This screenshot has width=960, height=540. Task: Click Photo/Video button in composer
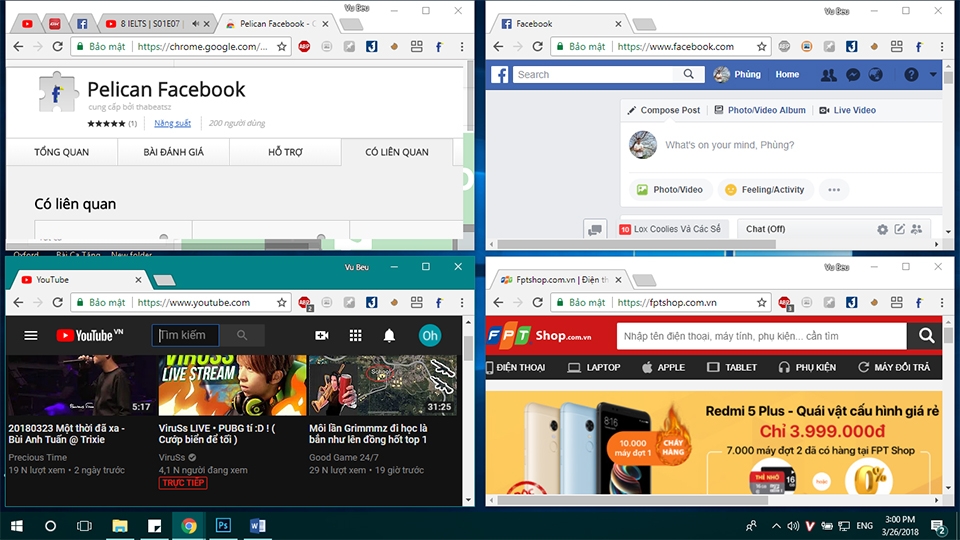670,190
